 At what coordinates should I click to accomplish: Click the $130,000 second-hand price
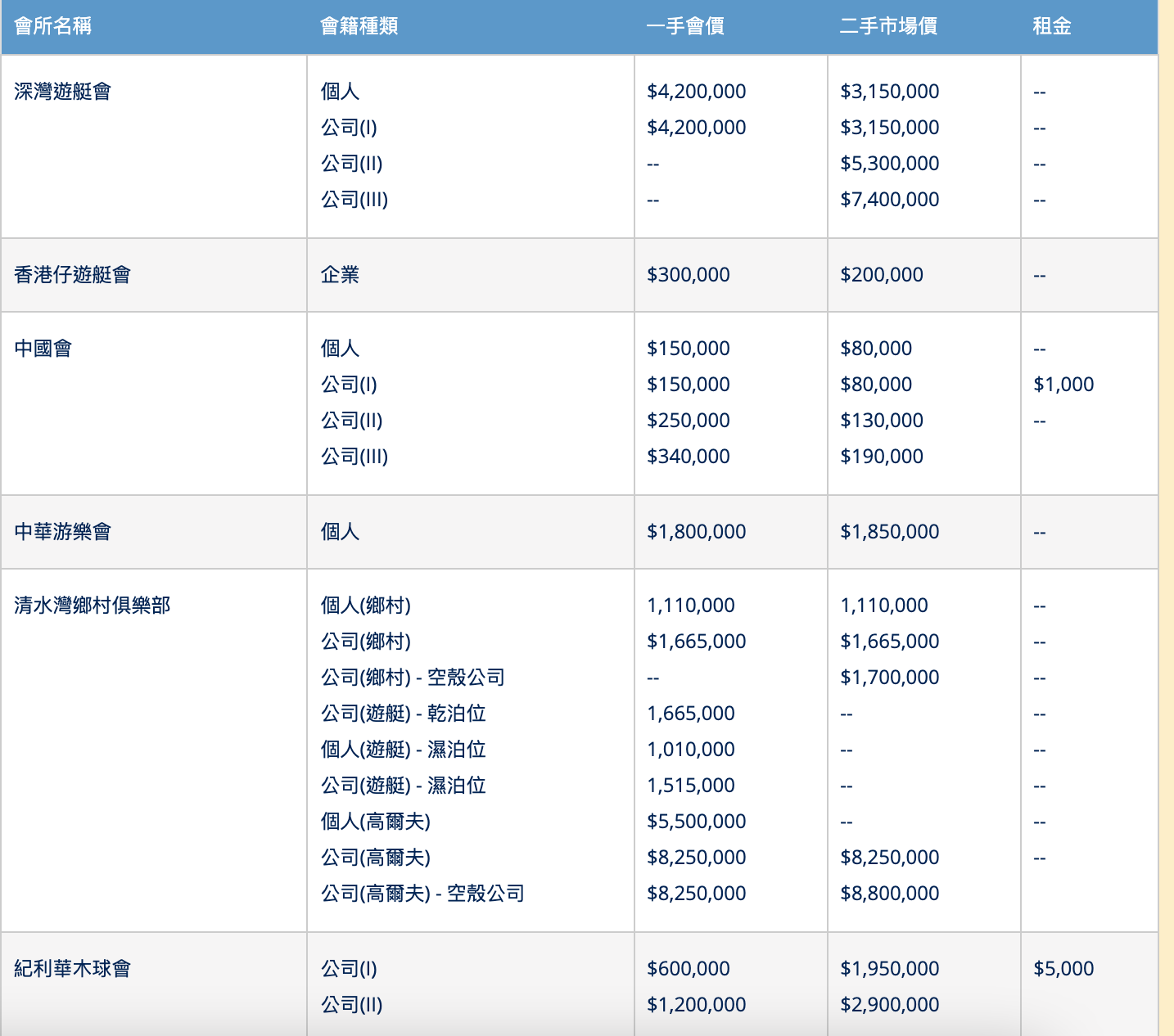click(x=881, y=421)
